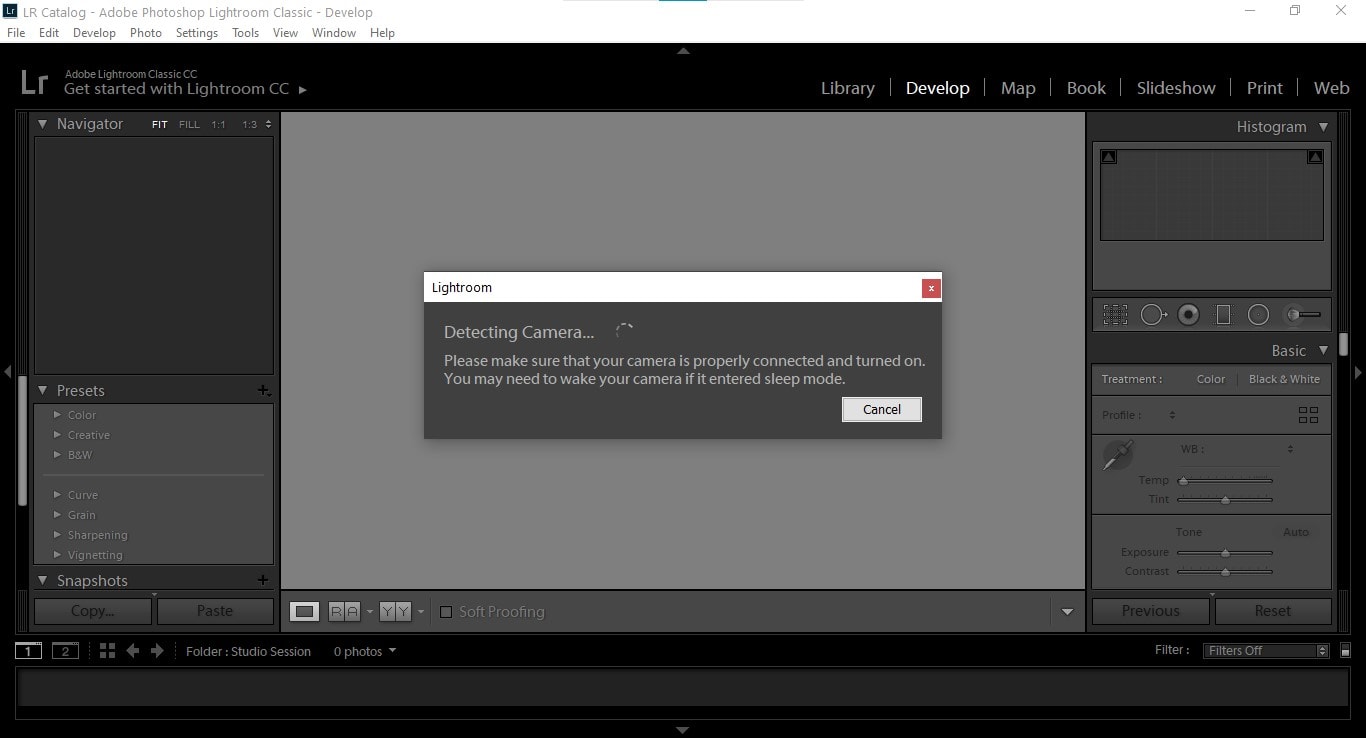Toggle the filter lock switch
Image resolution: width=1366 pixels, height=738 pixels.
(1345, 651)
